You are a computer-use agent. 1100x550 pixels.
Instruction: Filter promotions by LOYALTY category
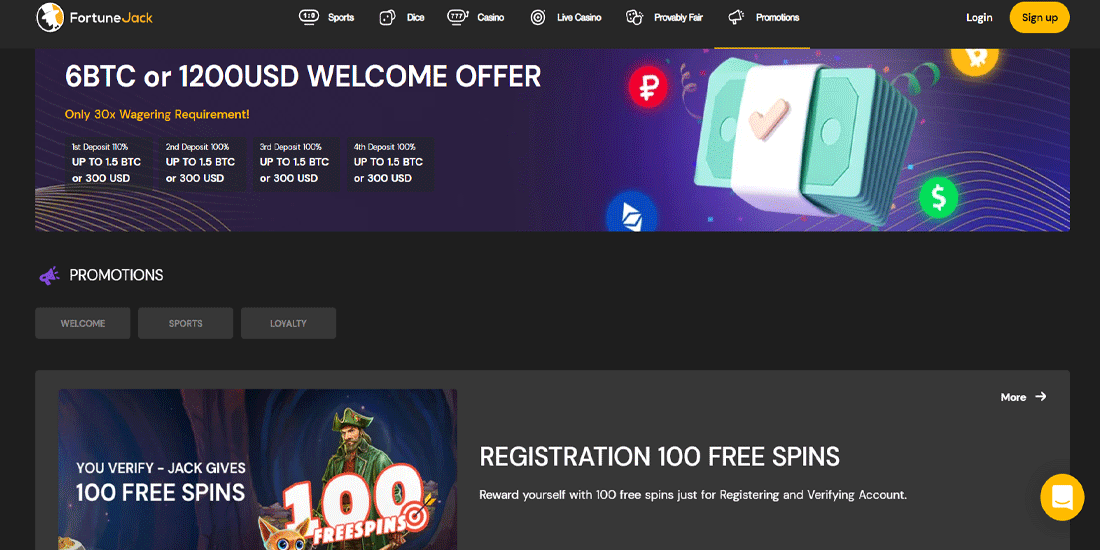(x=288, y=323)
